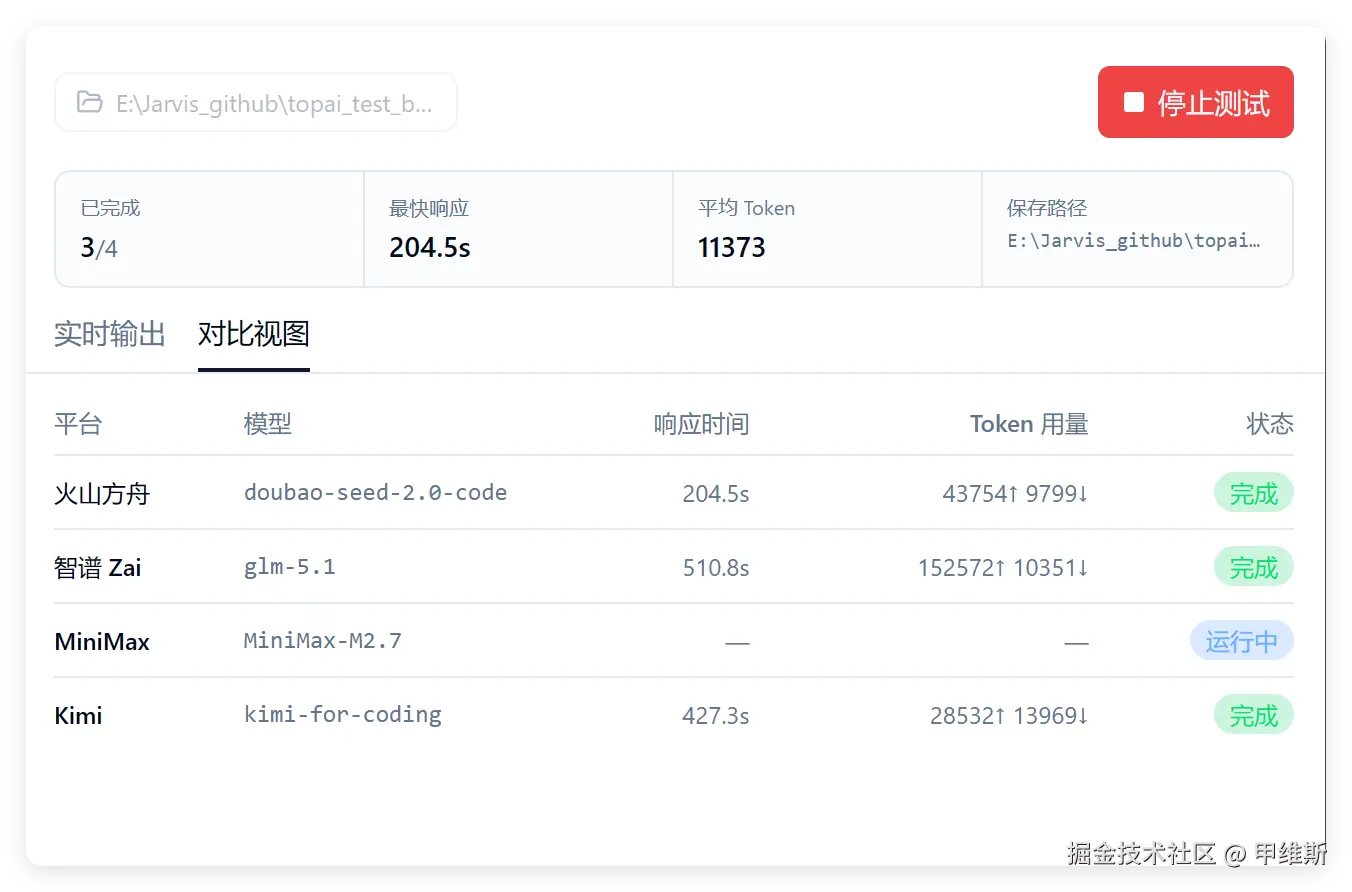Viewport: 1352px width, 892px height.
Task: Click token usage 43754↑ 9799↓
Action: tap(1015, 493)
